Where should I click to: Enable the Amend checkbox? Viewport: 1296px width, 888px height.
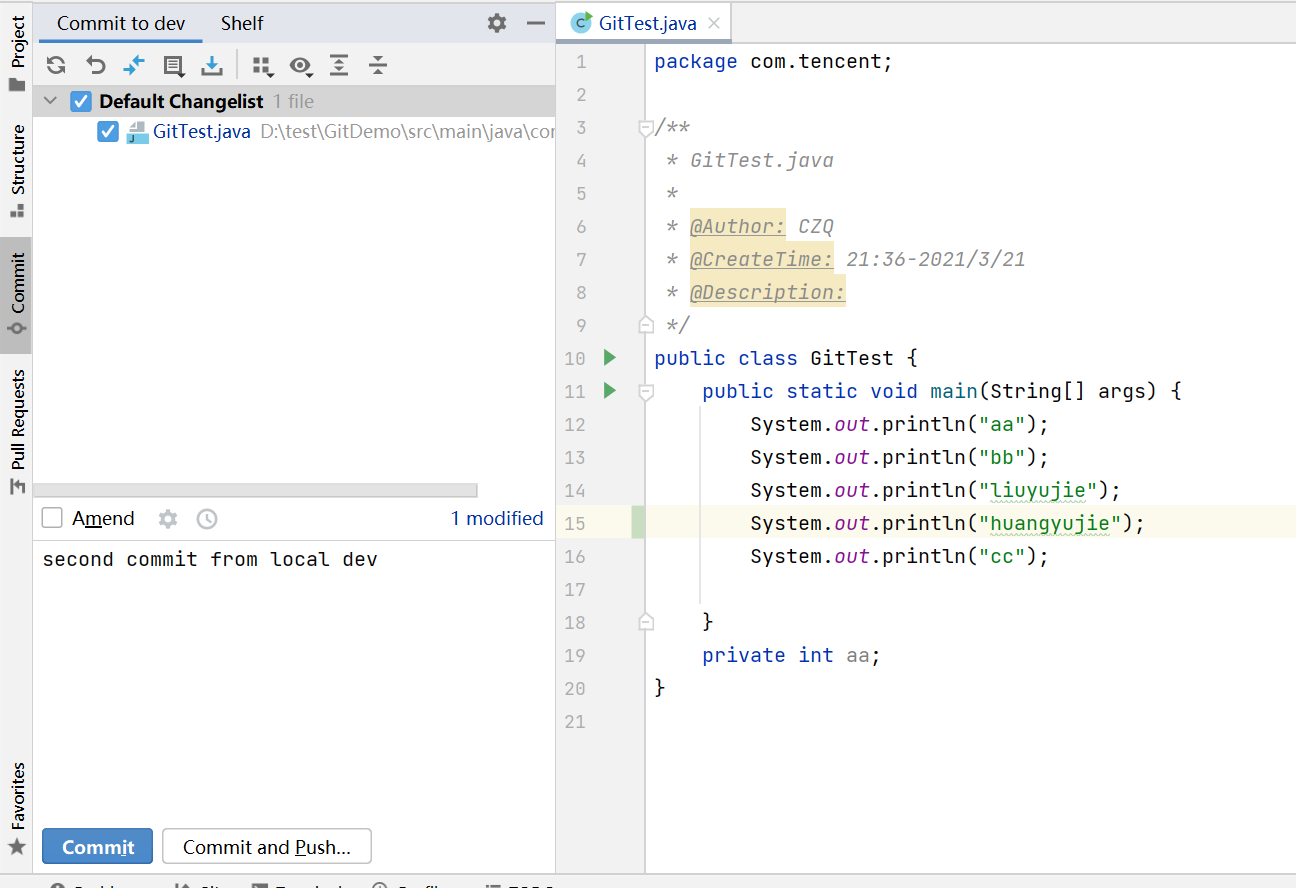click(52, 518)
